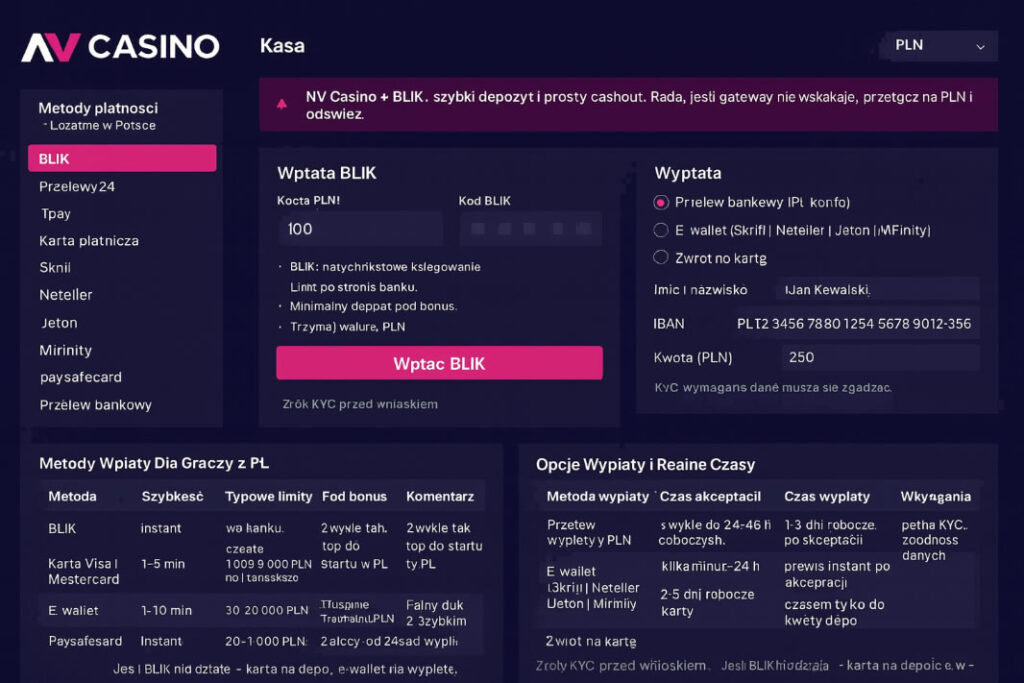Click the 'Metoda wypiaty' column header
Viewport: 1024px width, 683px height.
598,496
